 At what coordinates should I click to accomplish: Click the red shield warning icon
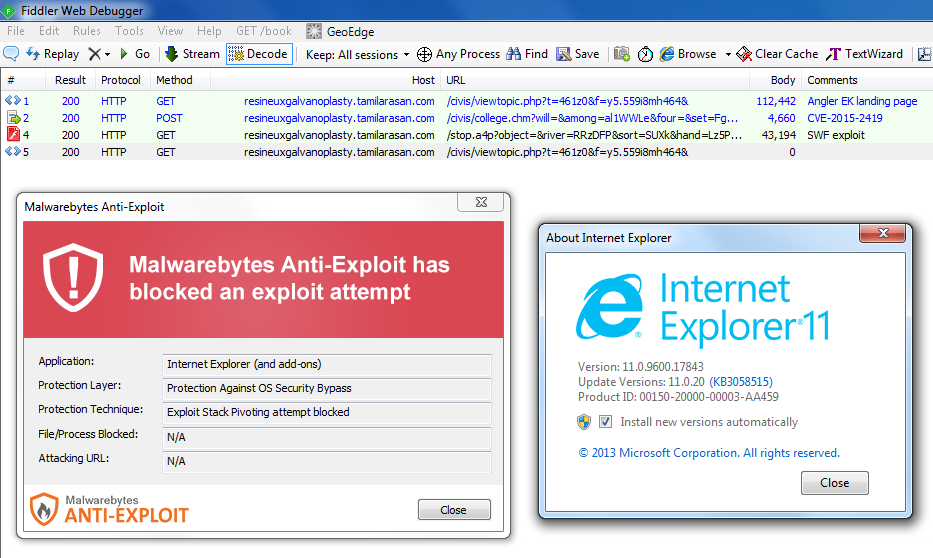coord(73,277)
